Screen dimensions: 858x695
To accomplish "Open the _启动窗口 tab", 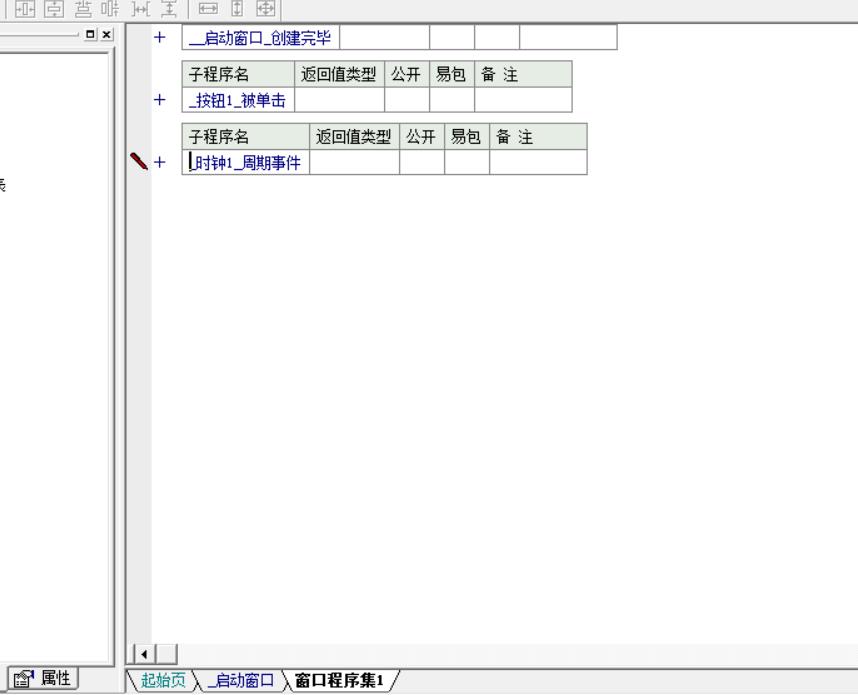I will tap(238, 681).
